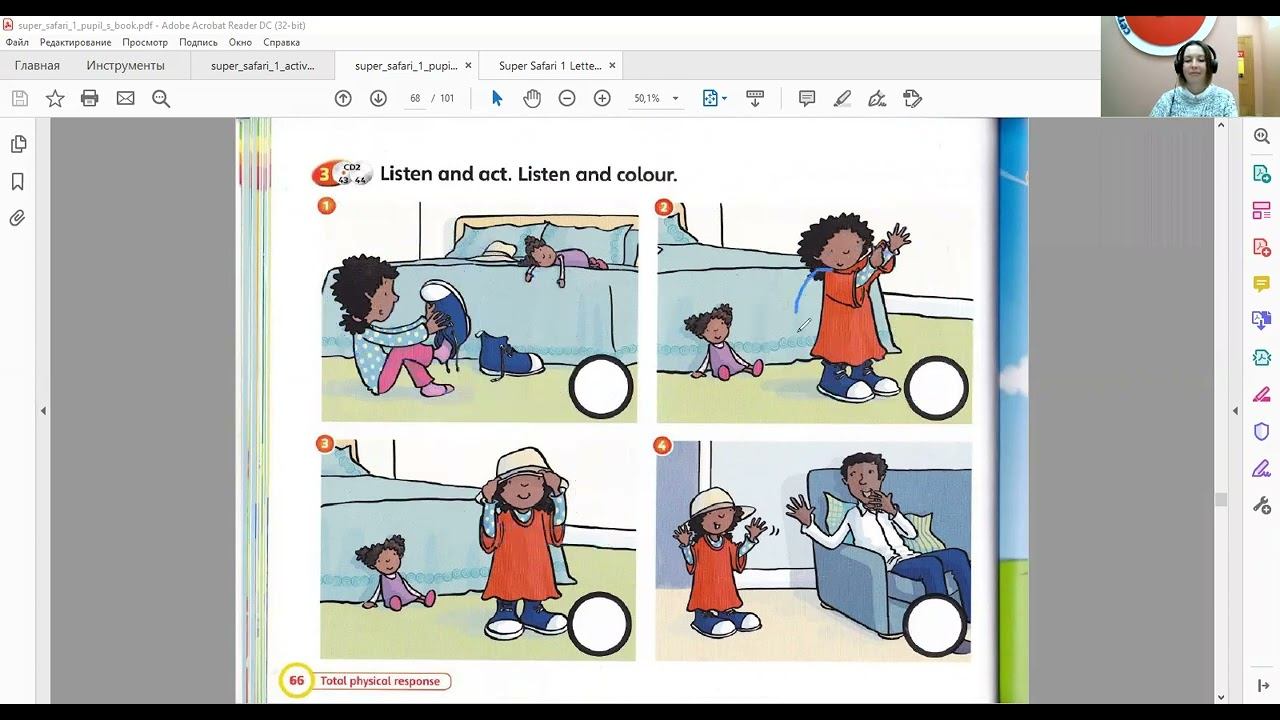Image resolution: width=1280 pixels, height=720 pixels.
Task: Open Organize Pages tool in the right pane
Action: tap(1262, 210)
